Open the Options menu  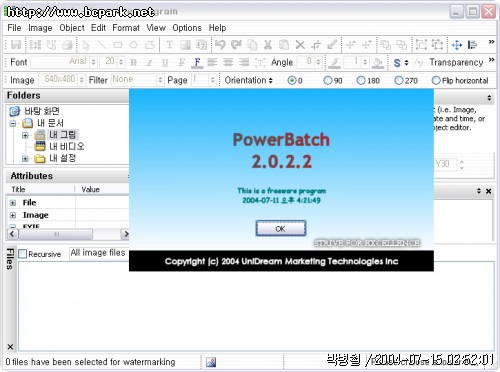pyautogui.click(x=187, y=28)
